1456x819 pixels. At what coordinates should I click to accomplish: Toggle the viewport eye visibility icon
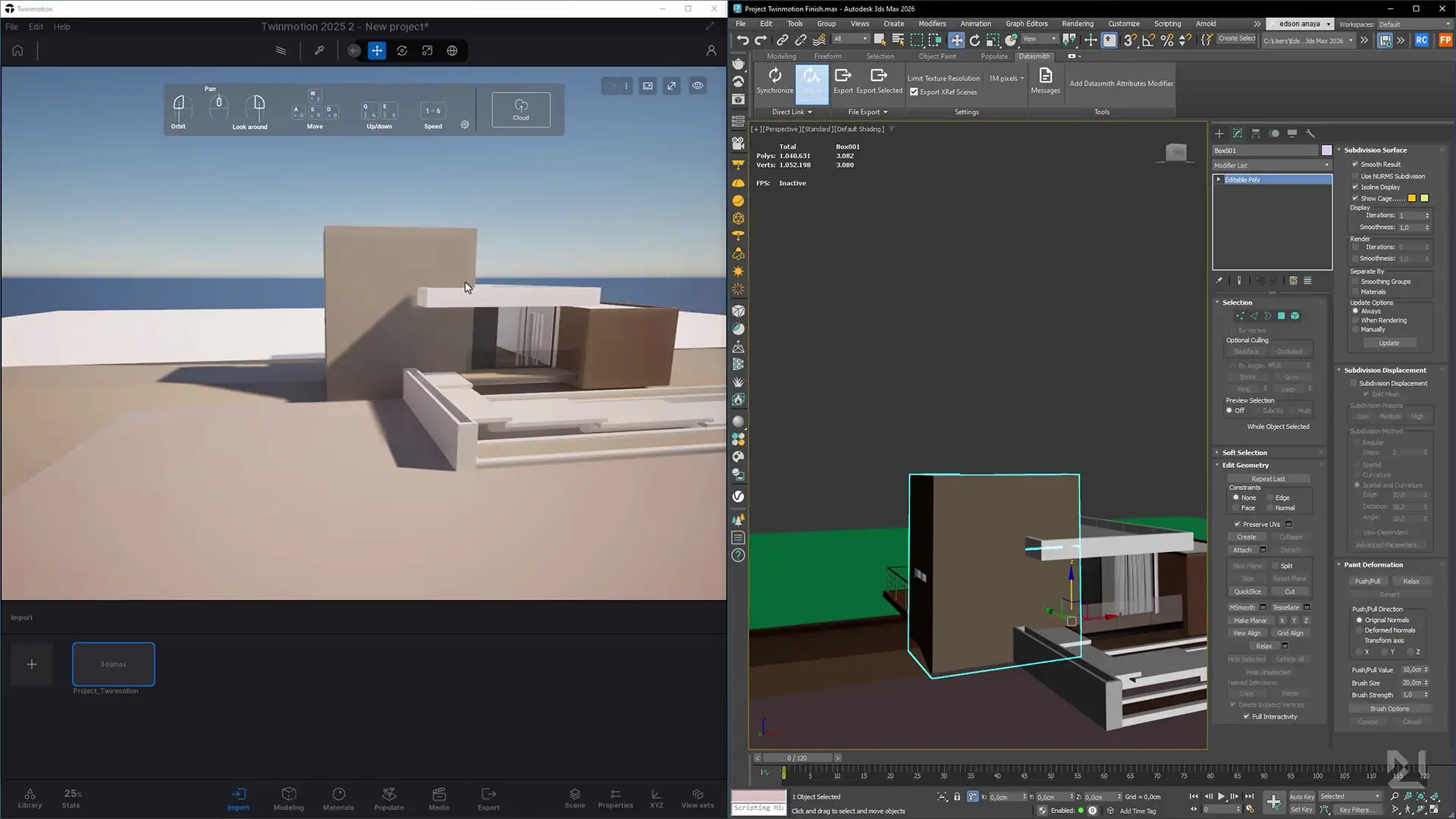(x=698, y=86)
